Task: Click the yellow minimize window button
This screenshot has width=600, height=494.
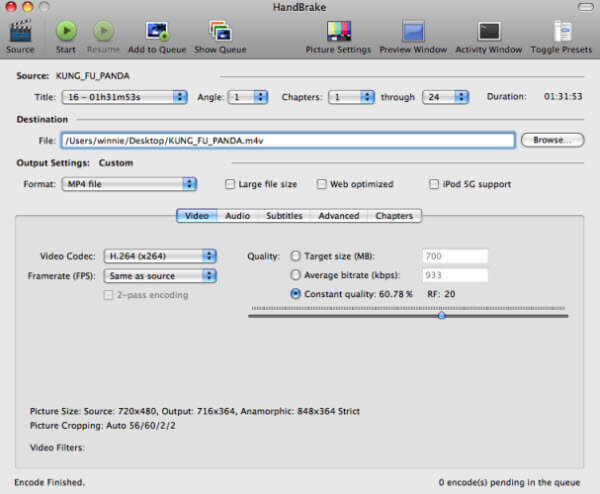Action: click(x=28, y=7)
